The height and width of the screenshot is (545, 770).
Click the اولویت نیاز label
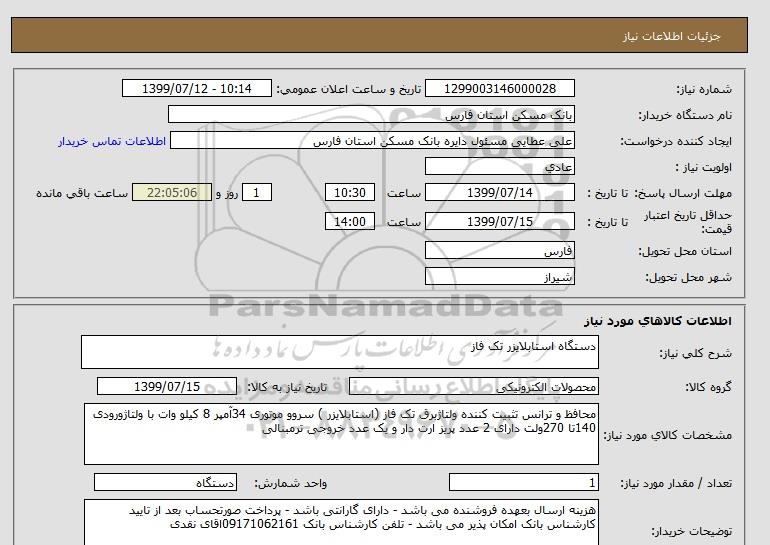704,167
